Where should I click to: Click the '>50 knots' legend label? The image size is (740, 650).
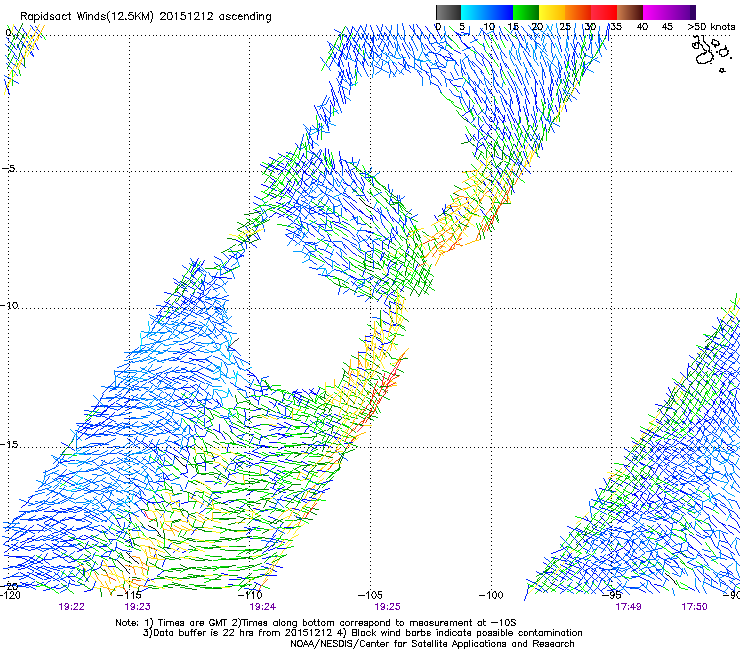click(x=712, y=27)
